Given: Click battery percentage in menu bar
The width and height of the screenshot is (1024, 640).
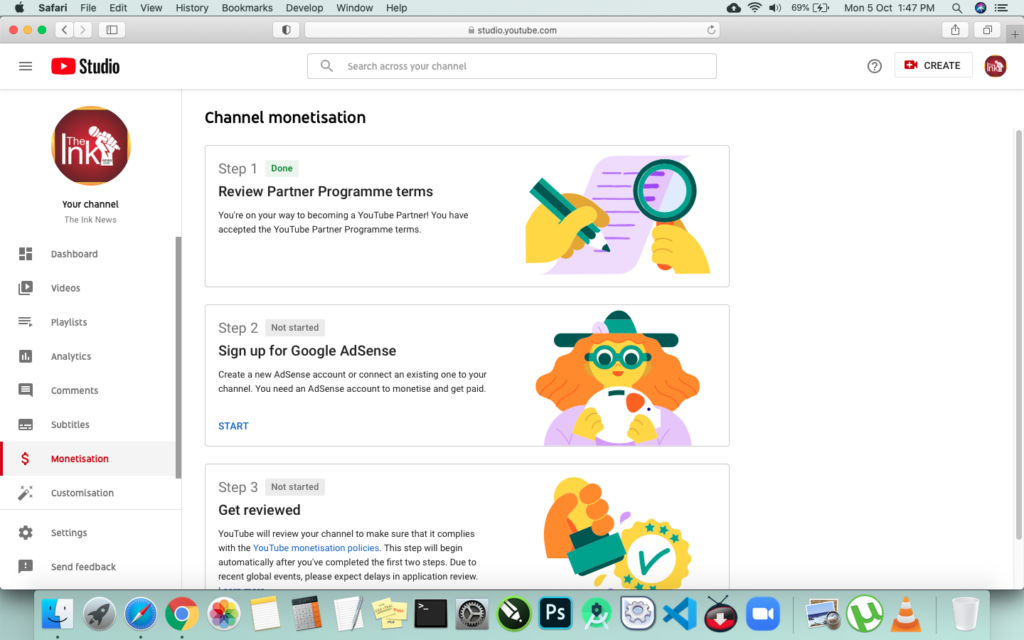Looking at the screenshot, I should coord(800,8).
